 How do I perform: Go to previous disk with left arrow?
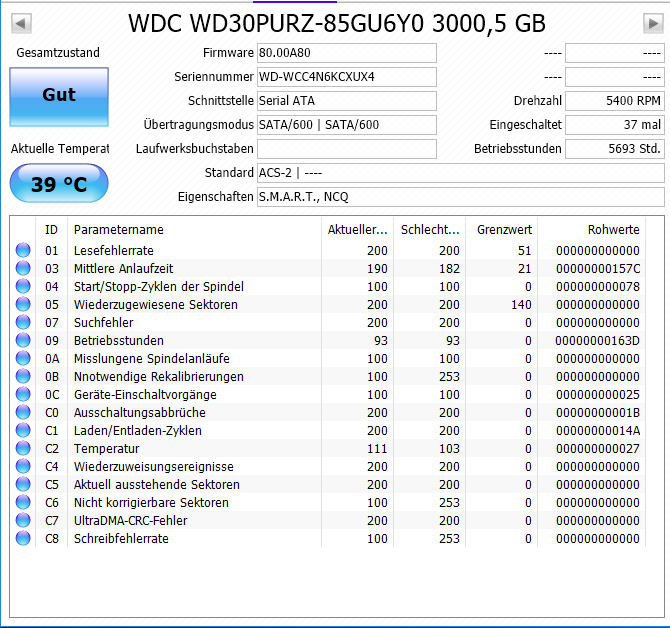[21, 23]
